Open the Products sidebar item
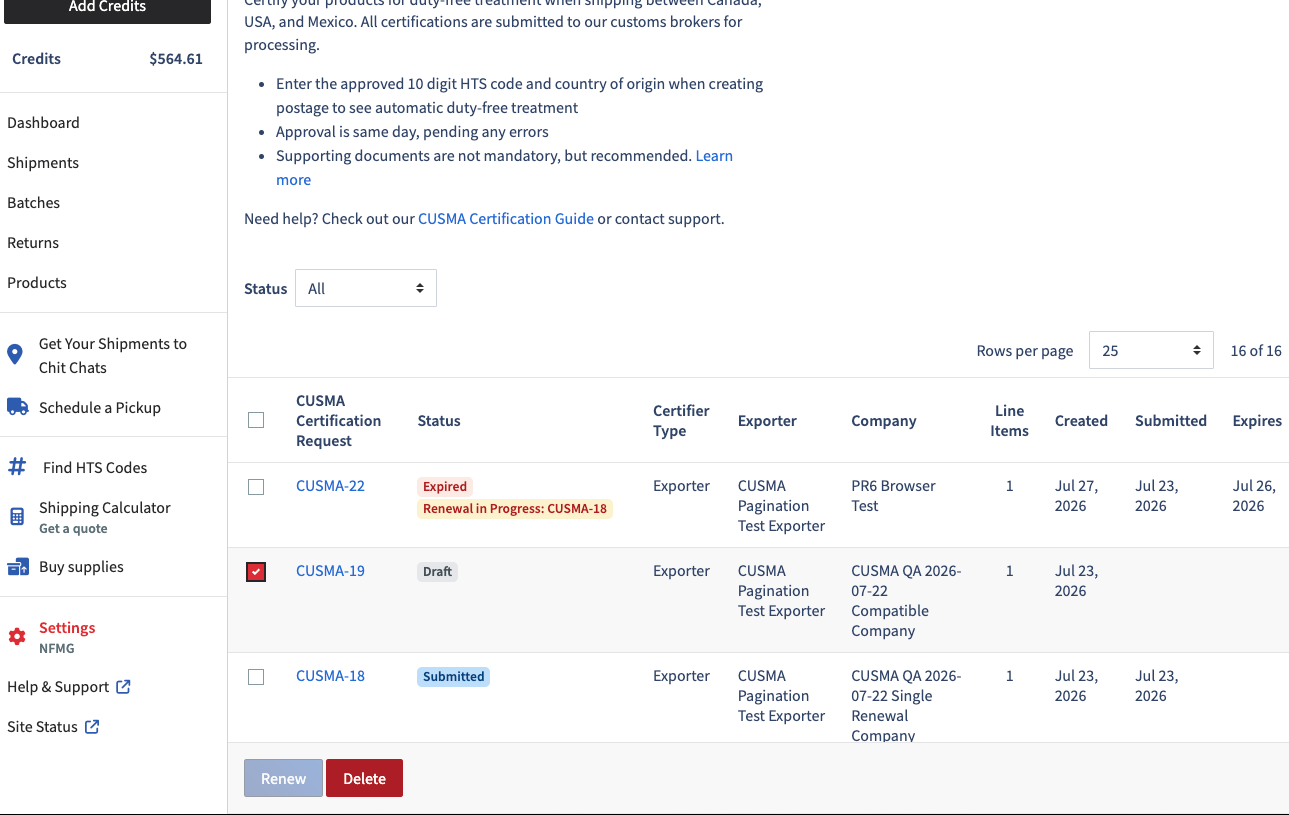Image resolution: width=1289 pixels, height=815 pixels. point(37,282)
